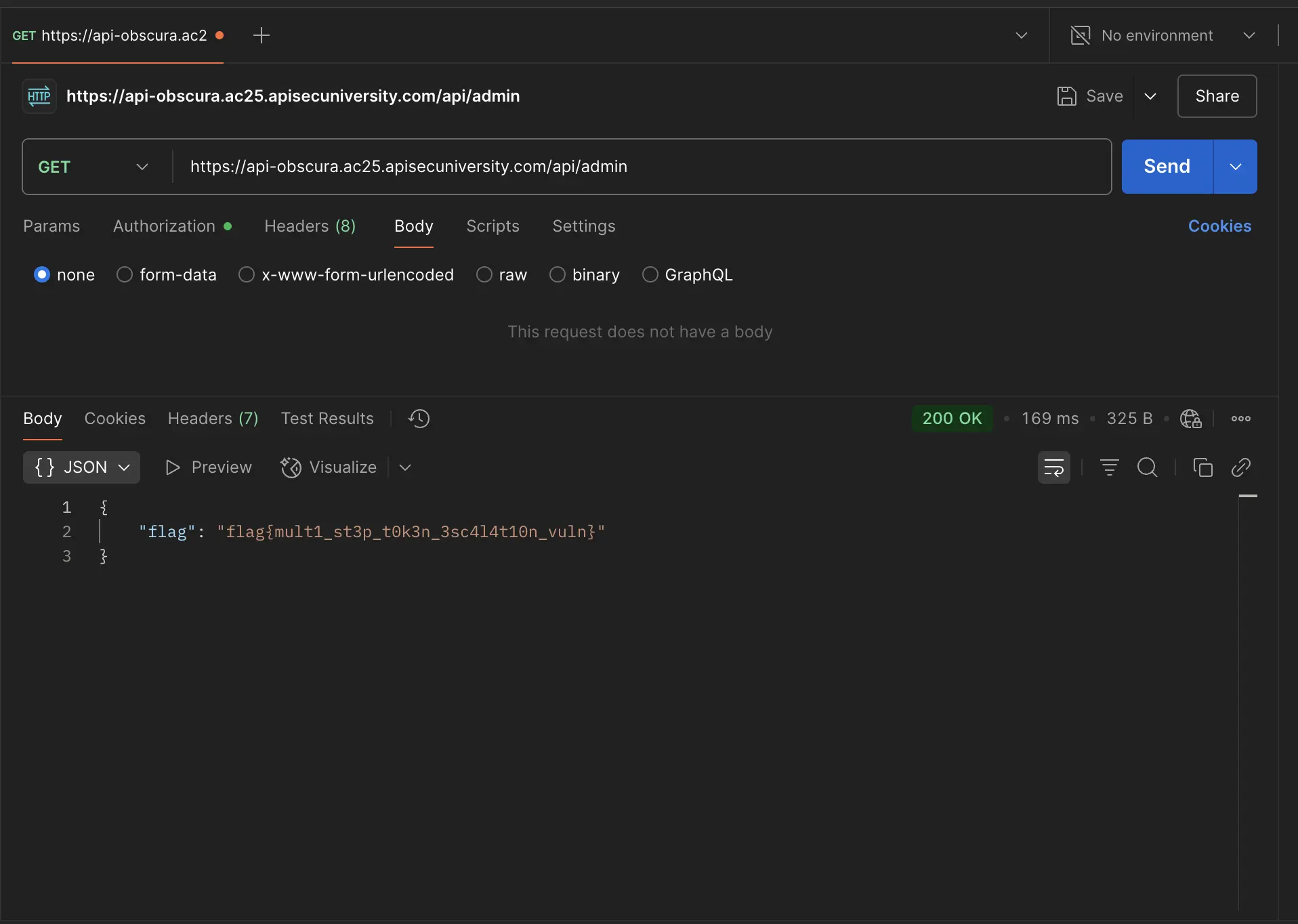The image size is (1298, 924).
Task: Copy response with the copy icon
Action: pyautogui.click(x=1202, y=467)
